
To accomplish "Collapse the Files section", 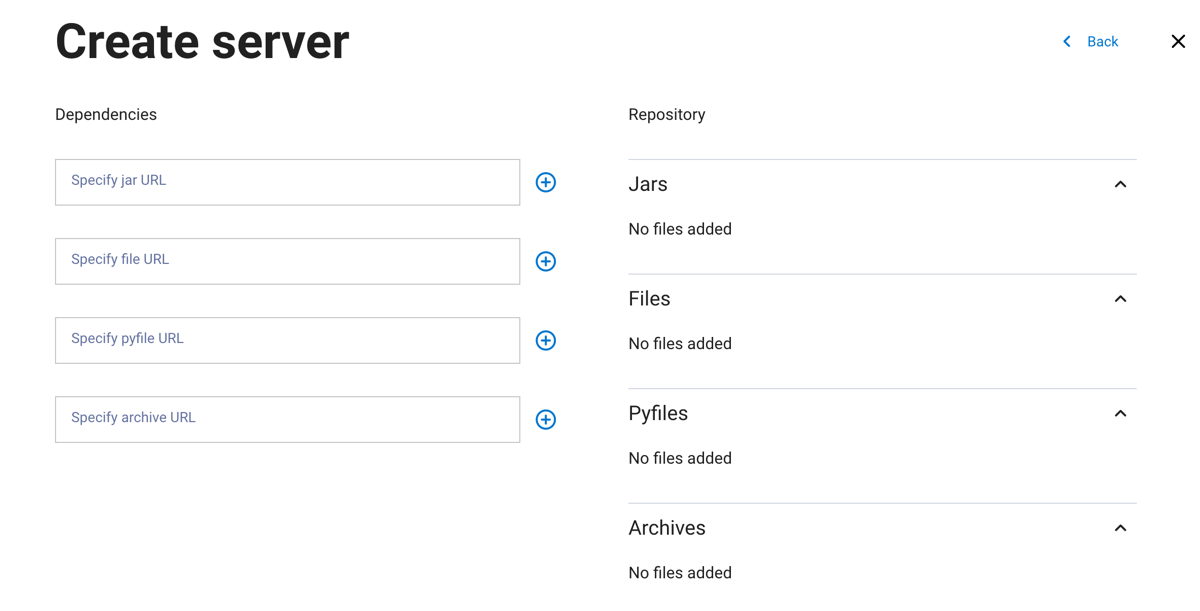I will (x=1120, y=298).
